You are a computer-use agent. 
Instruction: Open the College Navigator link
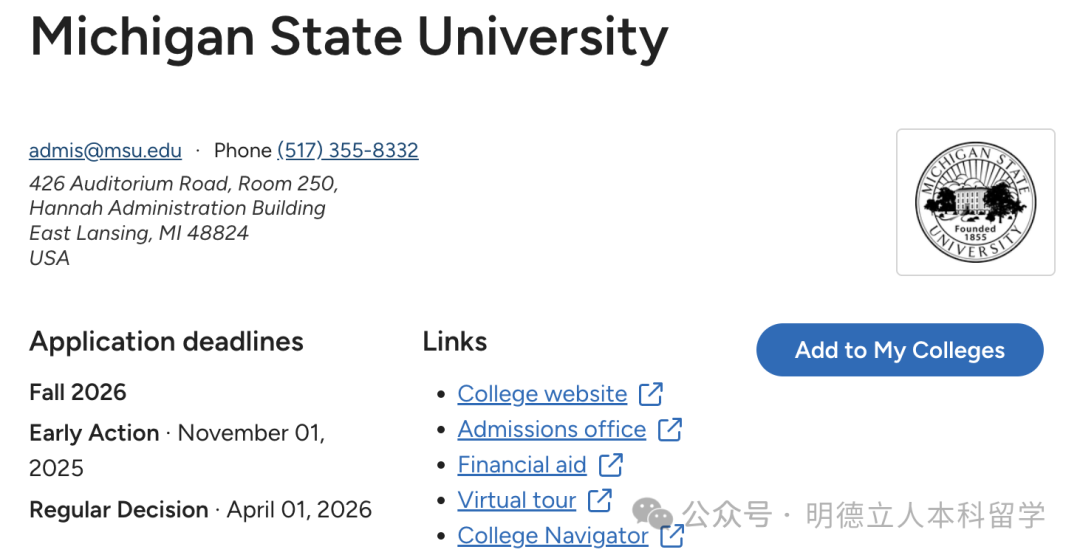tap(552, 536)
